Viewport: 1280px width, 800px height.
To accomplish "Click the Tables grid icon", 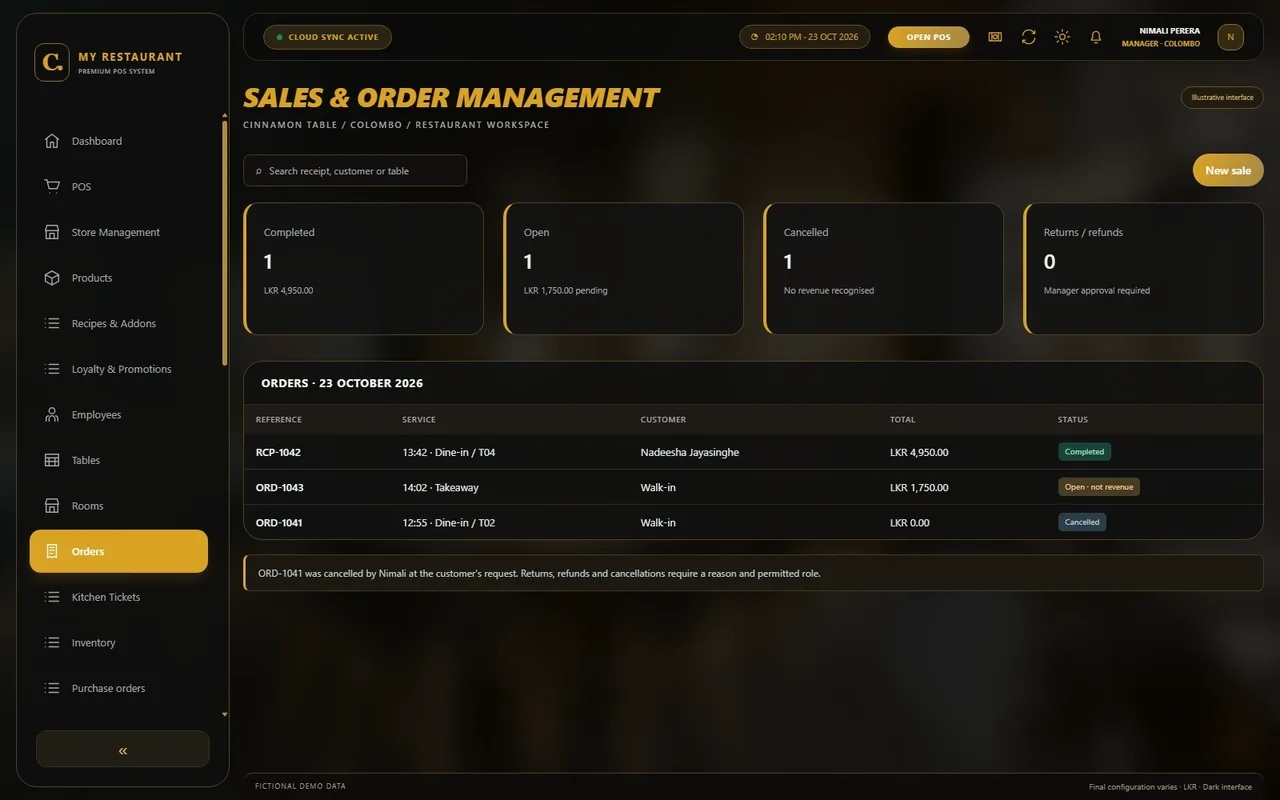I will point(52,460).
